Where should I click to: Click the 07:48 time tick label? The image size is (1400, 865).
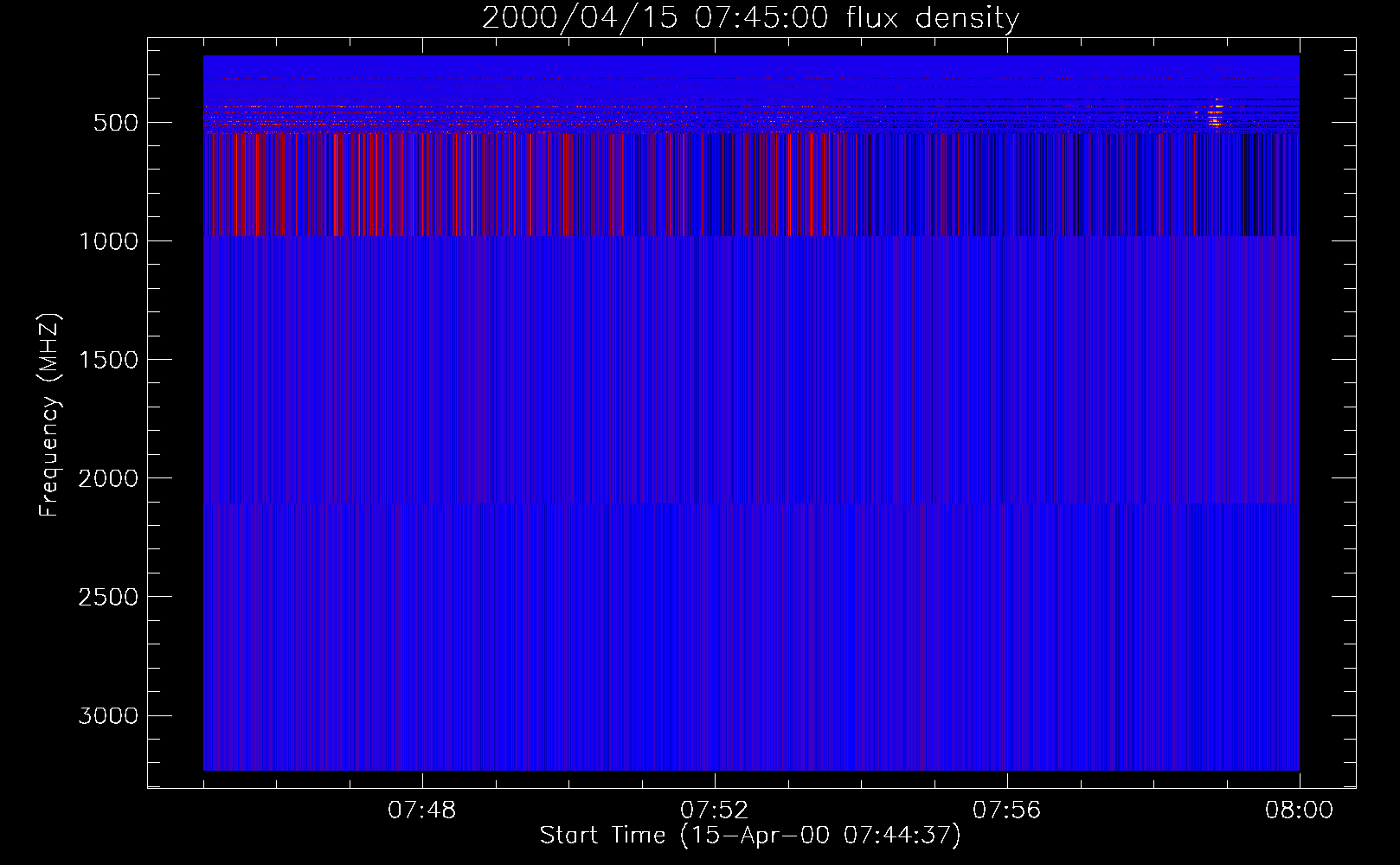422,811
